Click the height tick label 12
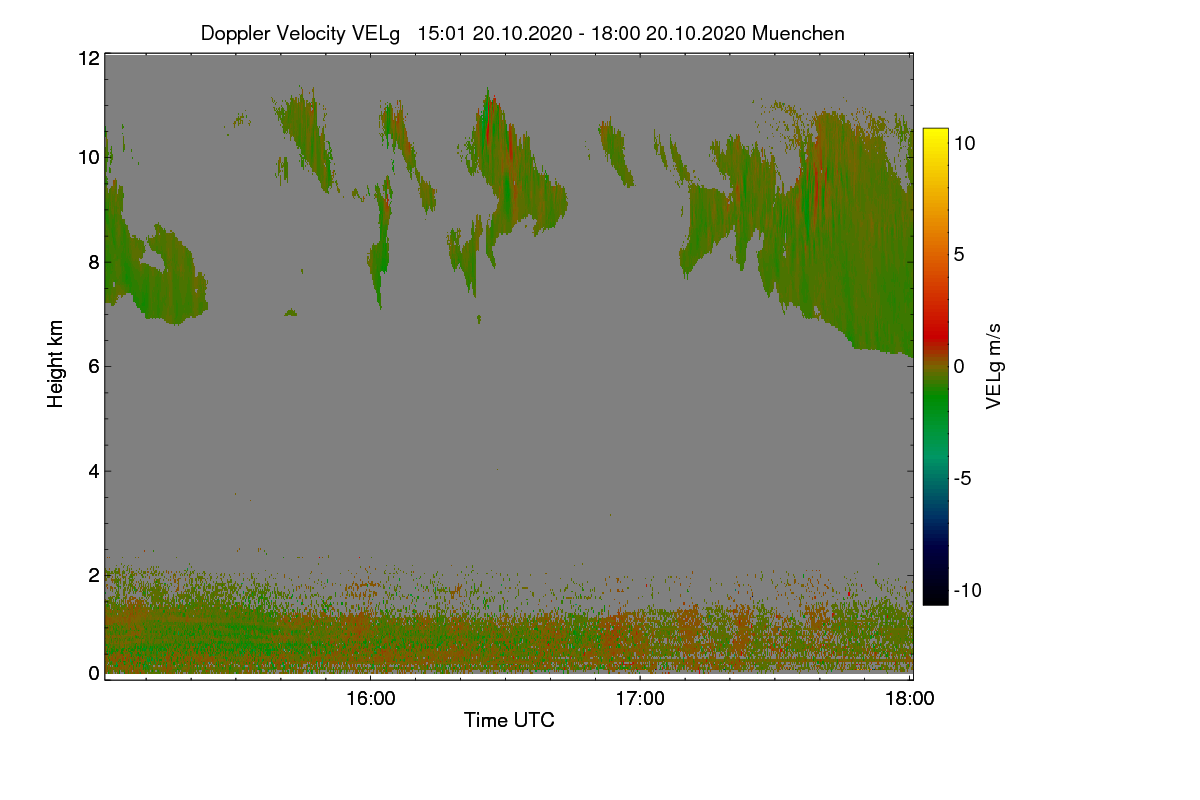This screenshot has height=800, width=1200. [88, 58]
